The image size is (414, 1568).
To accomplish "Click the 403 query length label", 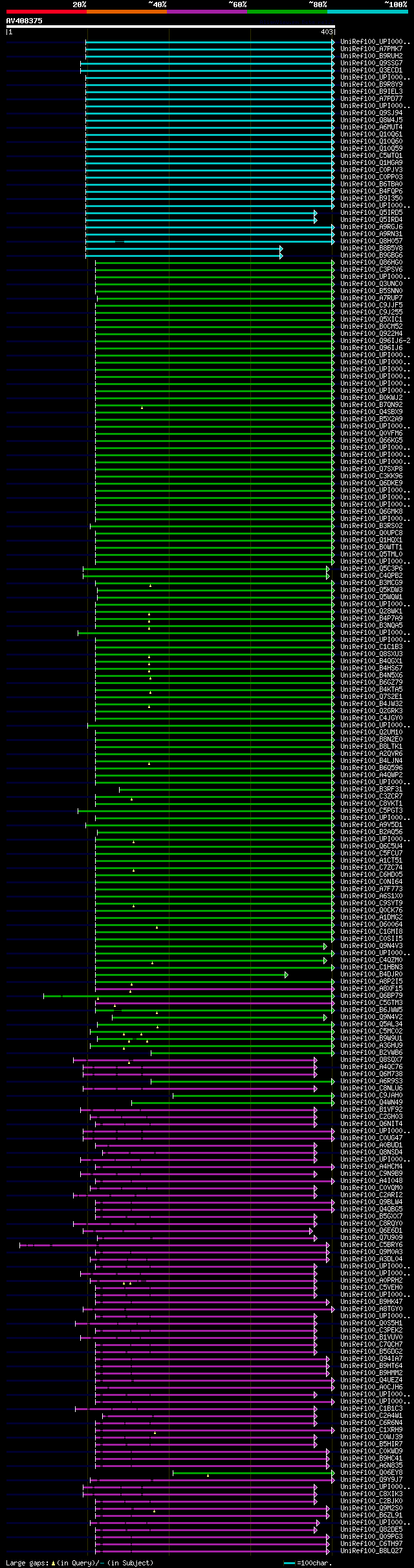I will click(x=327, y=32).
